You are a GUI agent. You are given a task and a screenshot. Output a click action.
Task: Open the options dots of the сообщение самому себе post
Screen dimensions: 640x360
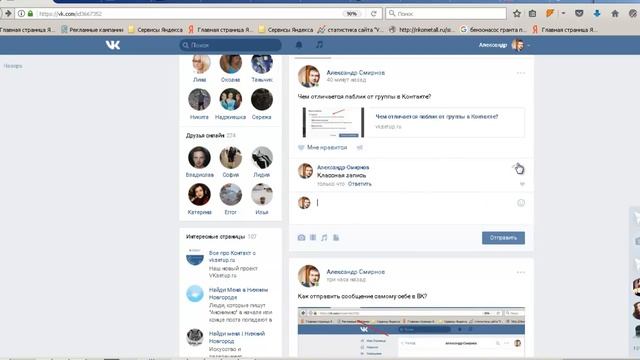click(x=520, y=272)
